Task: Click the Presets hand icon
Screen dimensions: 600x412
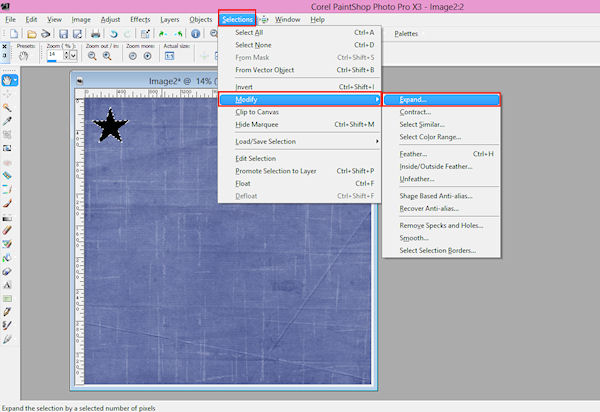Action: coord(23,56)
